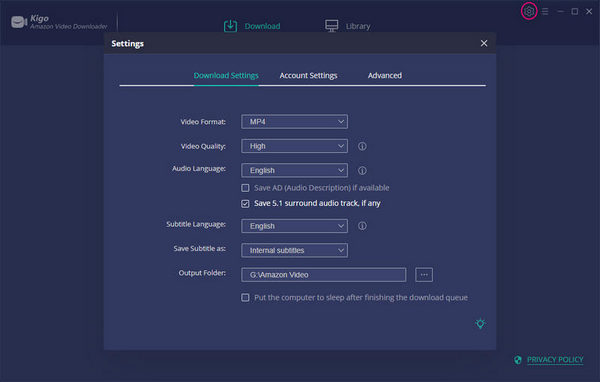Show Subtitle Language info tooltip icon

tap(362, 226)
